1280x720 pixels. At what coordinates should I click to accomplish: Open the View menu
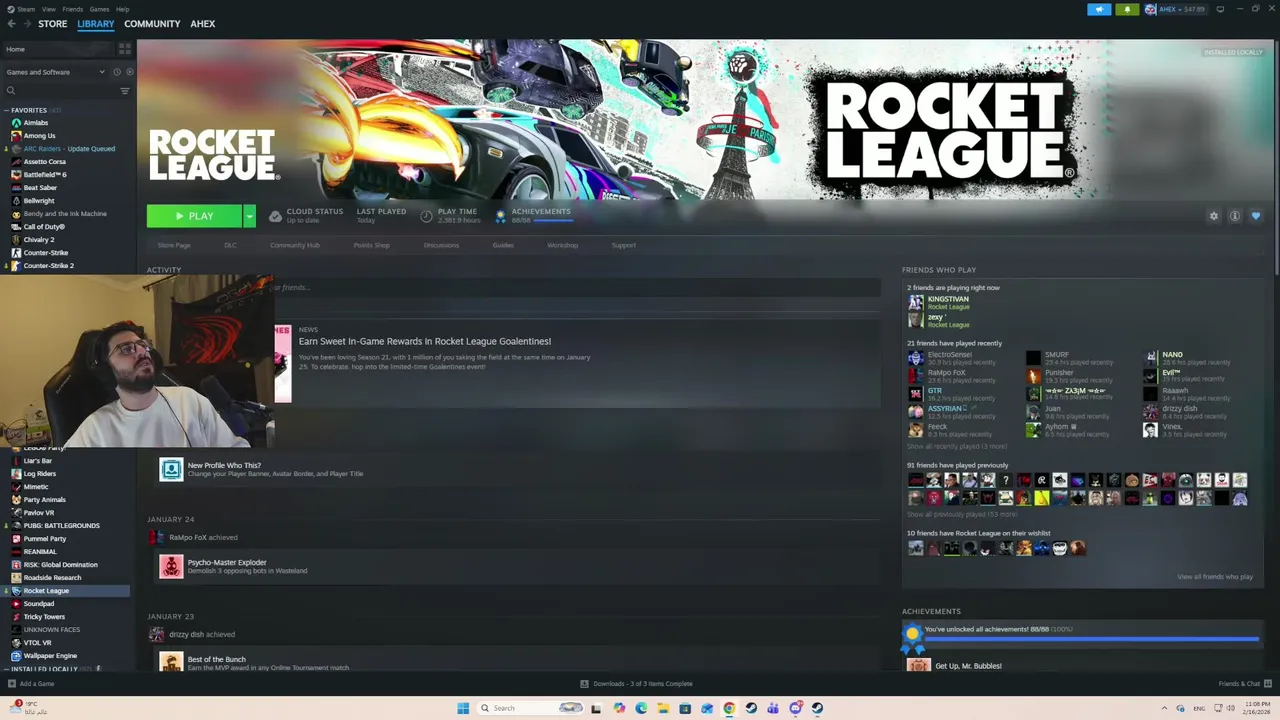click(x=49, y=9)
